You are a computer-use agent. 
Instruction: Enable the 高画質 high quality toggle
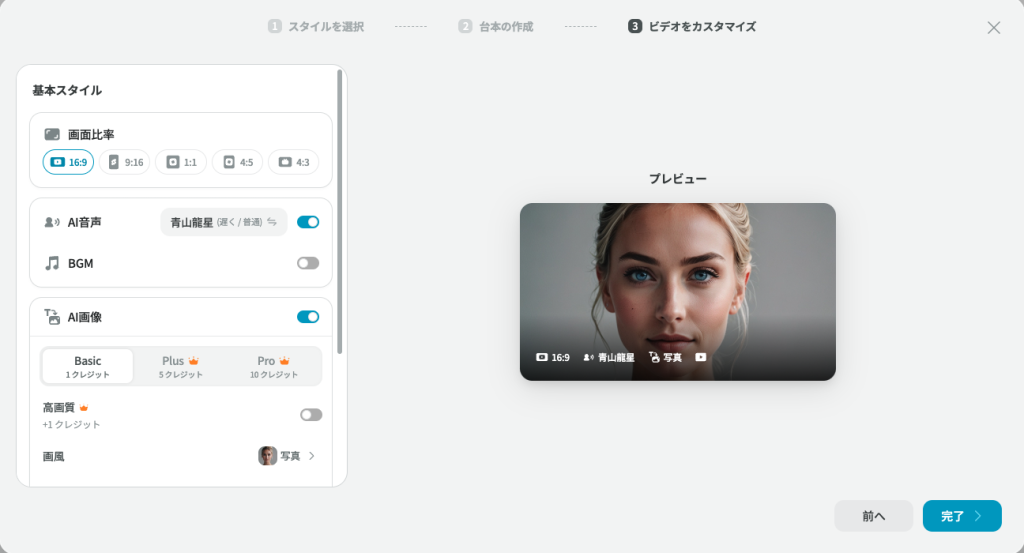click(311, 415)
